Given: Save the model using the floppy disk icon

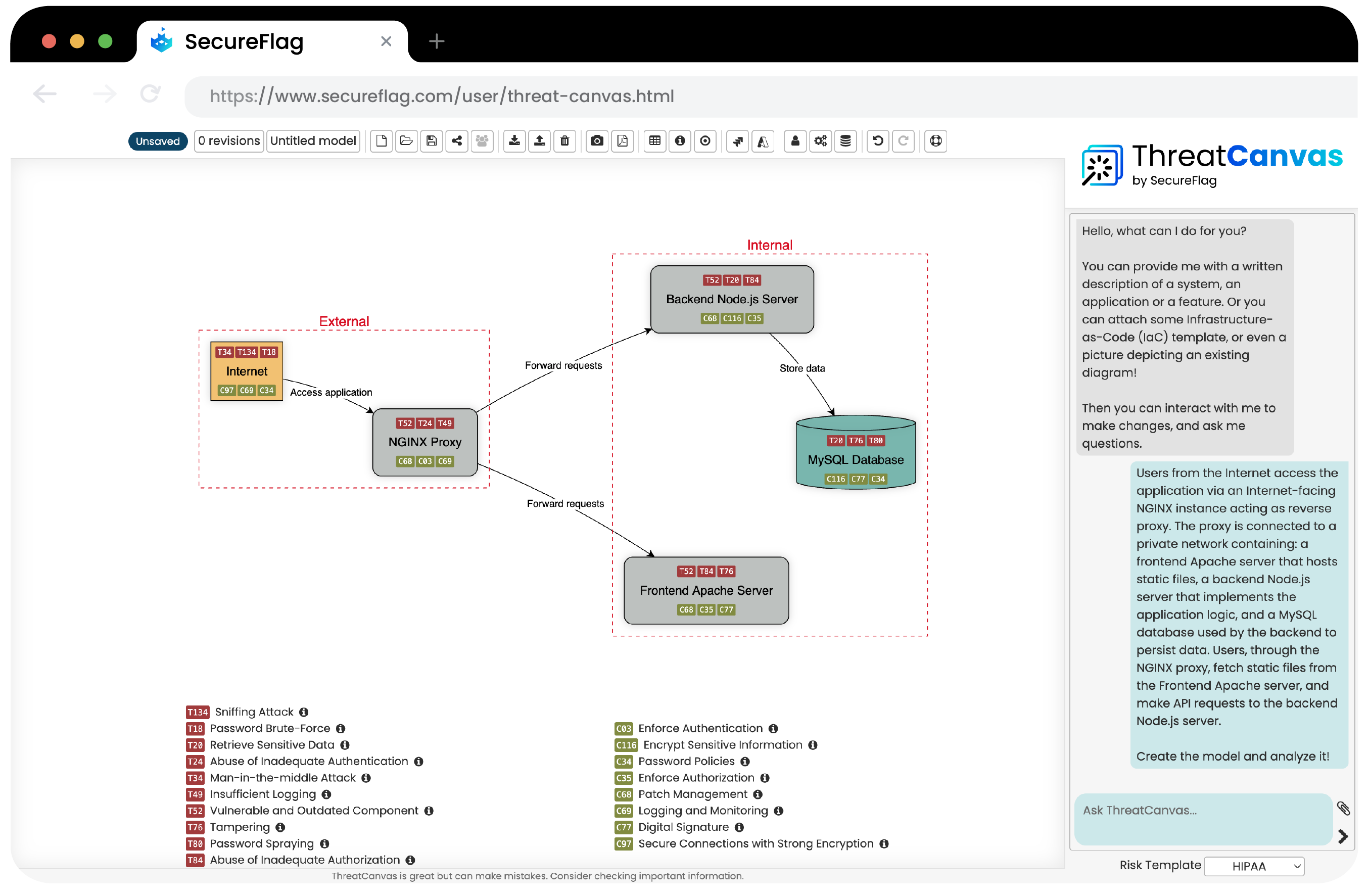Looking at the screenshot, I should (x=432, y=141).
